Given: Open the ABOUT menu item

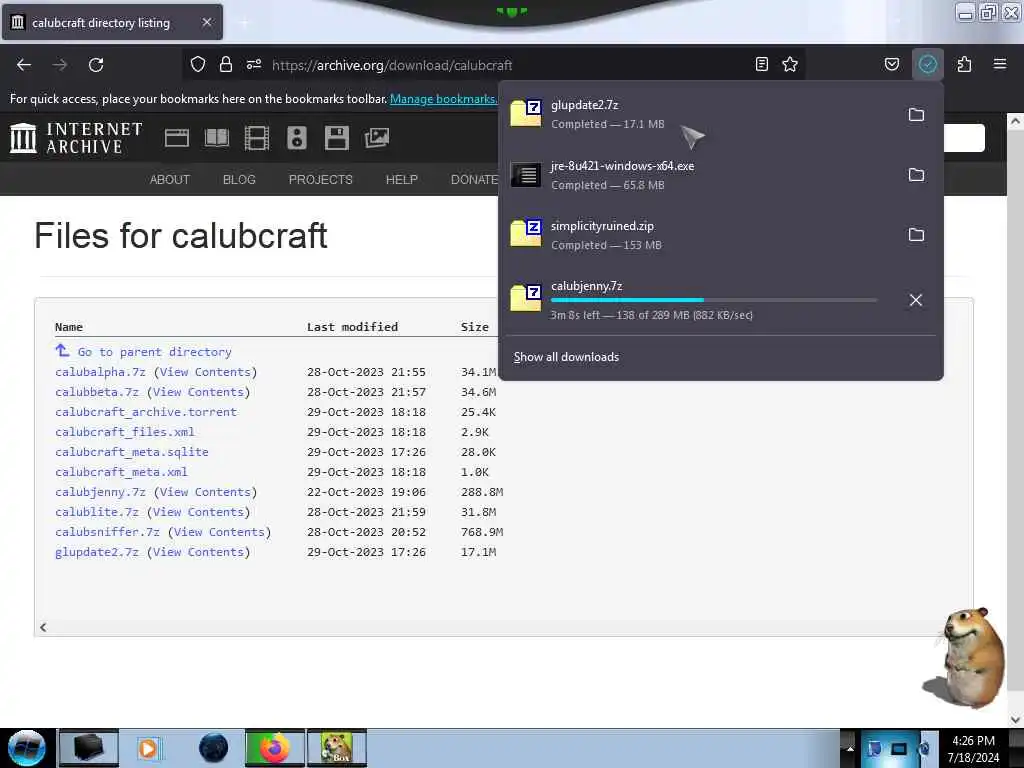Looking at the screenshot, I should tap(170, 180).
